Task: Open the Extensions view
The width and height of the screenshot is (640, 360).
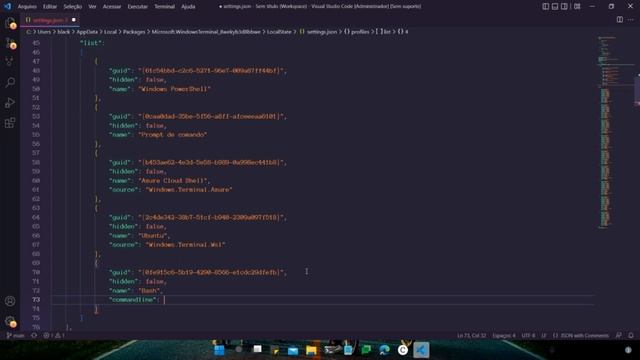Action: 10,123
